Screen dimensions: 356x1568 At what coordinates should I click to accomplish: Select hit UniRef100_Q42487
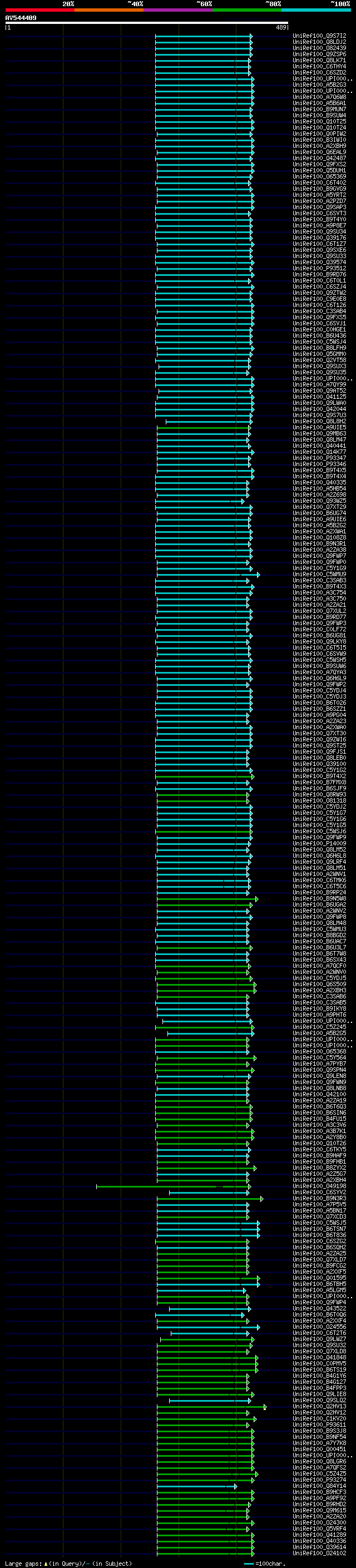click(x=319, y=159)
